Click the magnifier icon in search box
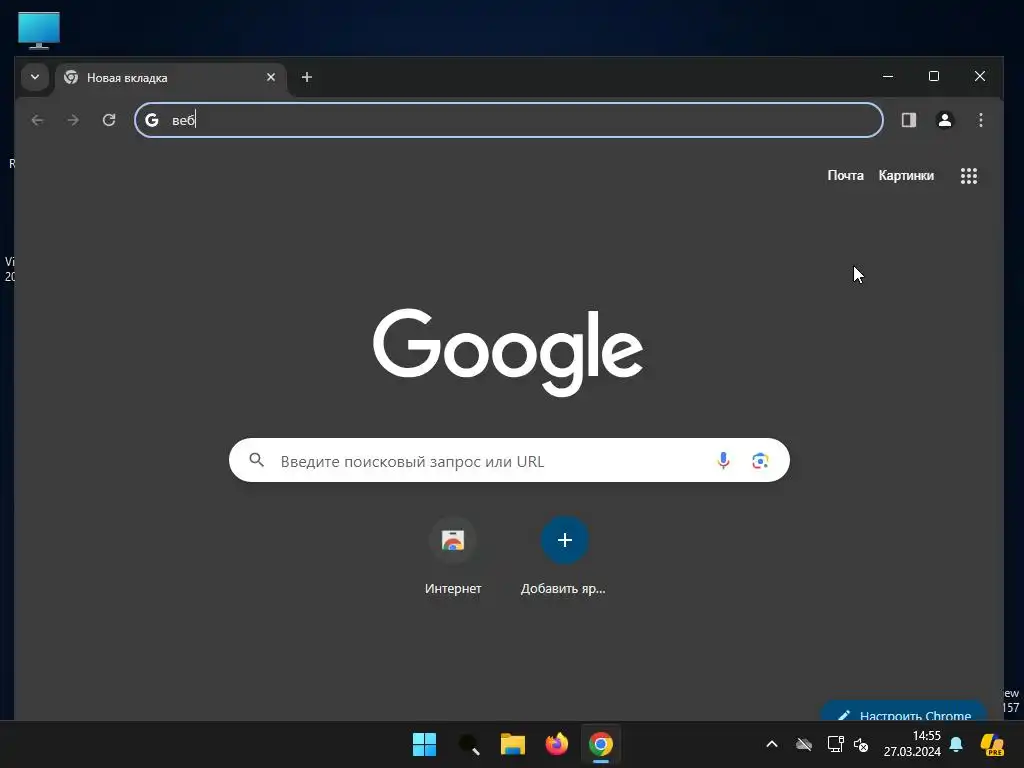 tap(257, 460)
